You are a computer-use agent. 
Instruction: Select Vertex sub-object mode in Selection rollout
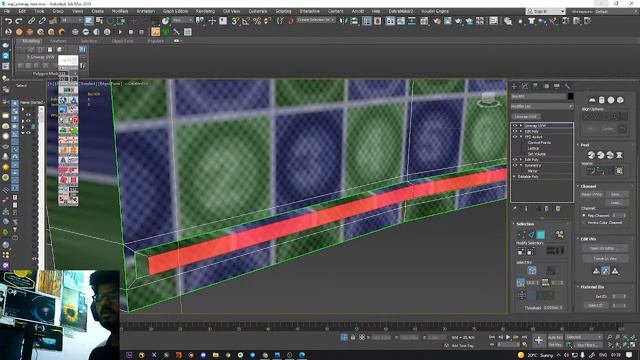click(x=522, y=234)
